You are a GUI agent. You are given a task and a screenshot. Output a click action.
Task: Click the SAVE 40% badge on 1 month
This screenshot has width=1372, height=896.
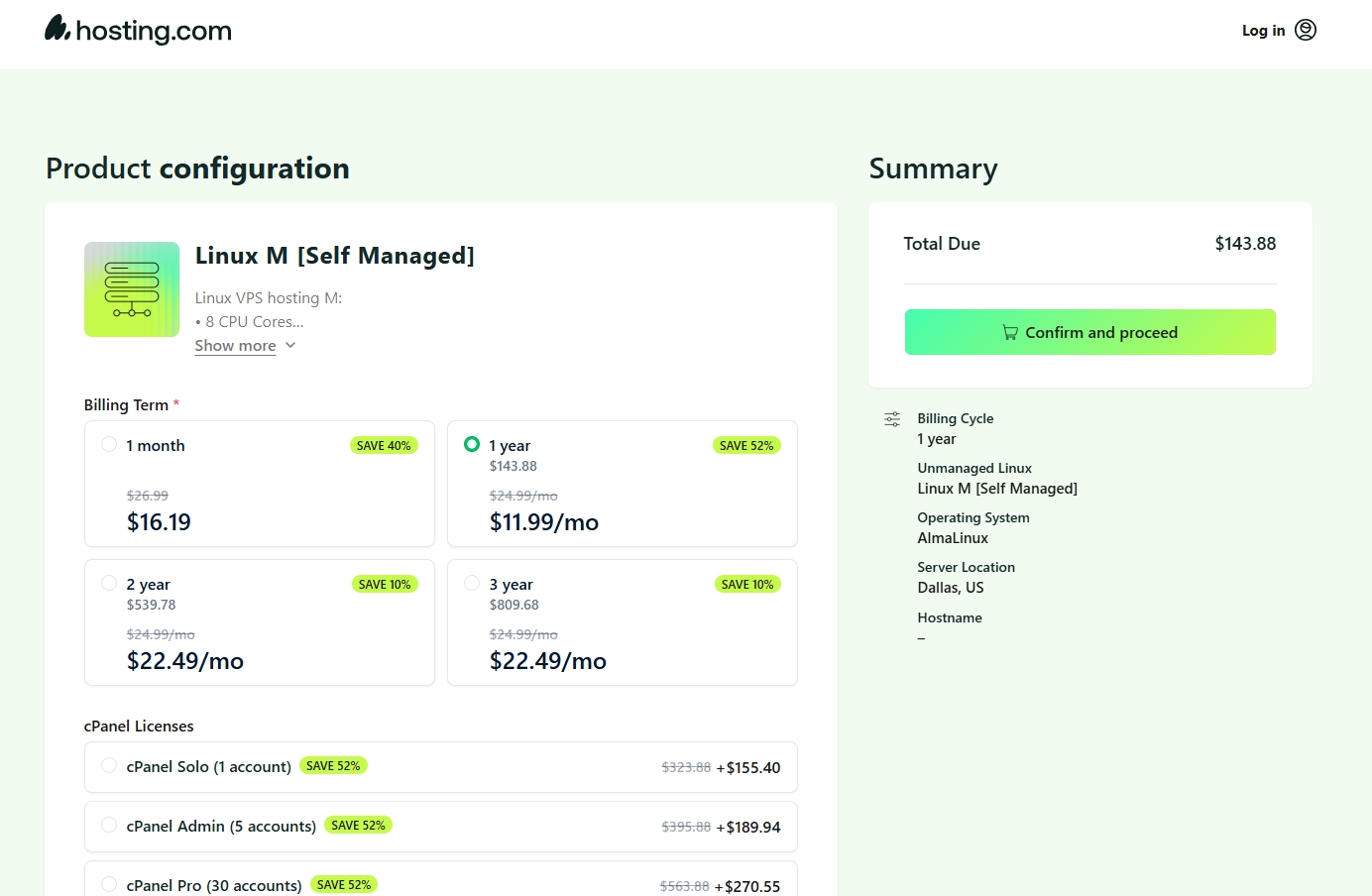[x=384, y=446]
